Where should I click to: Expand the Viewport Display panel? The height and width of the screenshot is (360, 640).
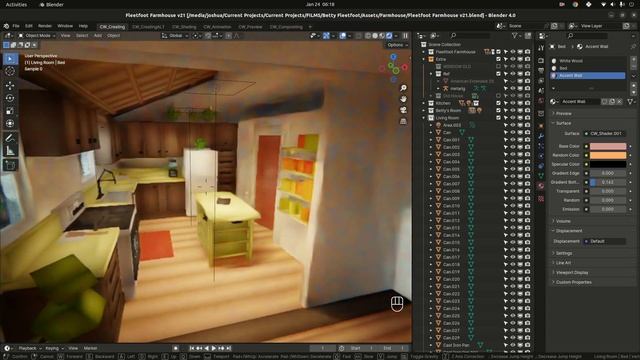(x=571, y=273)
